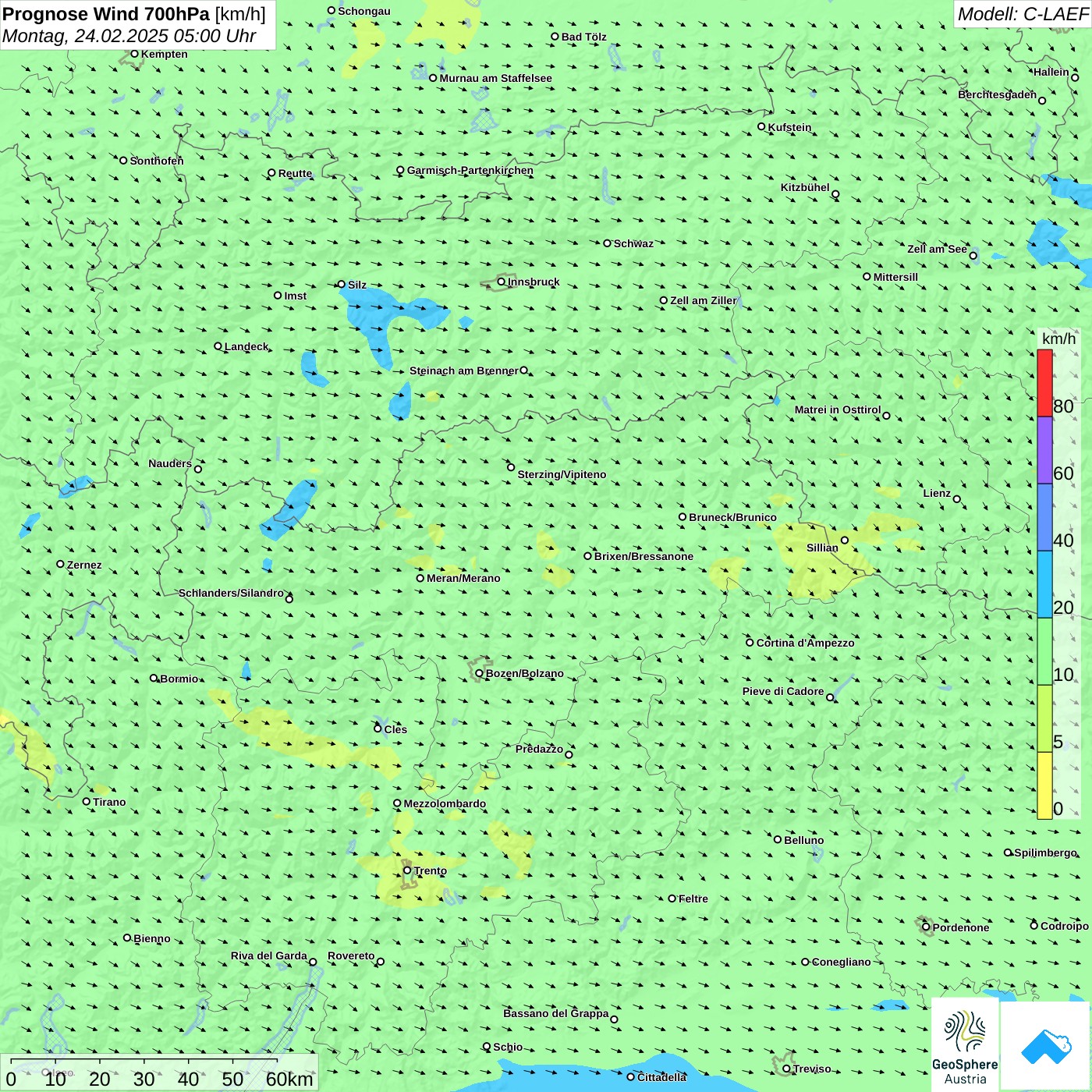Screen dimensions: 1092x1092
Task: Click the Sillian town label
Action: coord(822,548)
